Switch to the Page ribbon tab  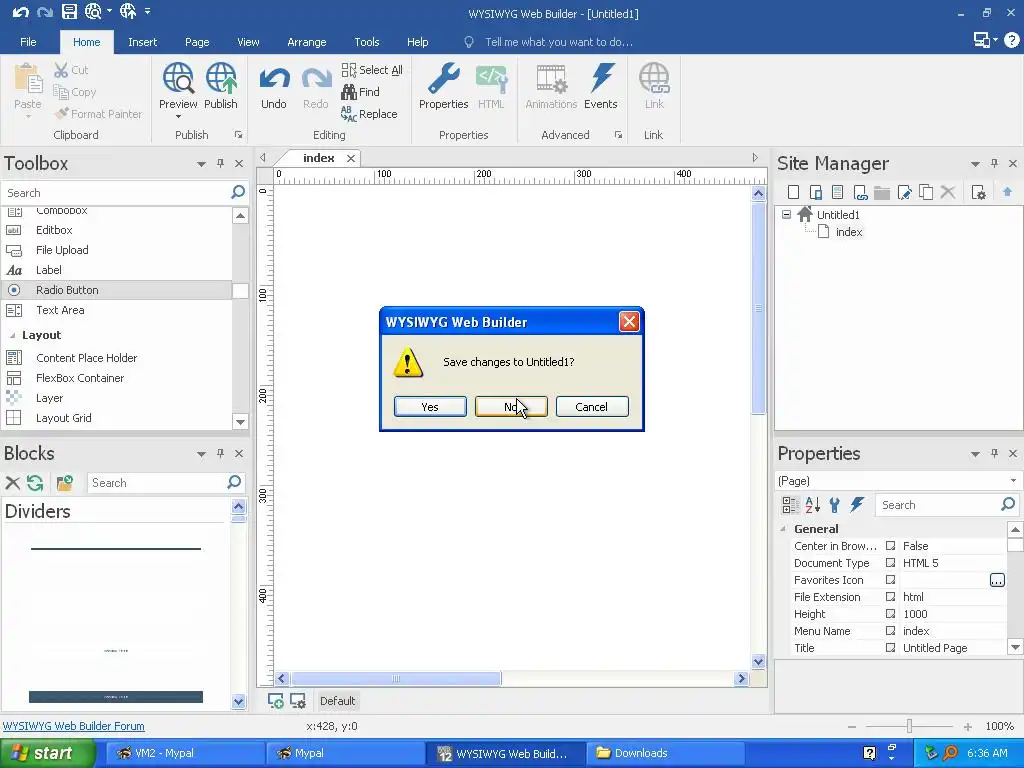pos(197,42)
